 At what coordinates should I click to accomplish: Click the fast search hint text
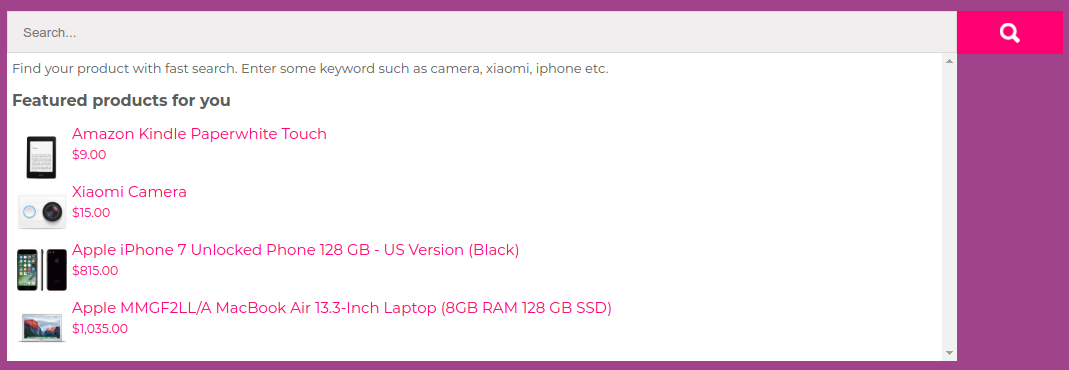tap(310, 69)
